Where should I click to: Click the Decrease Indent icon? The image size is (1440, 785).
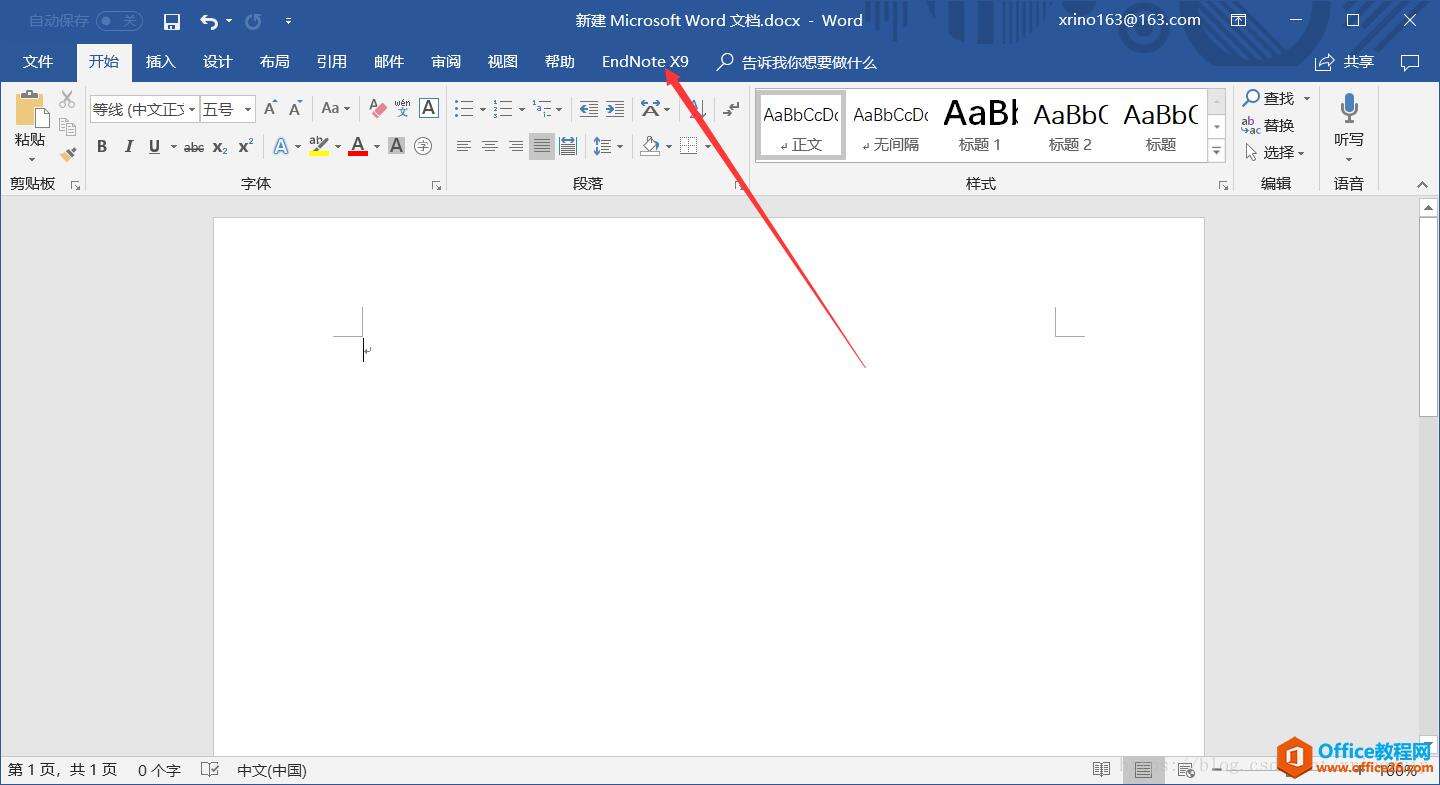click(589, 108)
